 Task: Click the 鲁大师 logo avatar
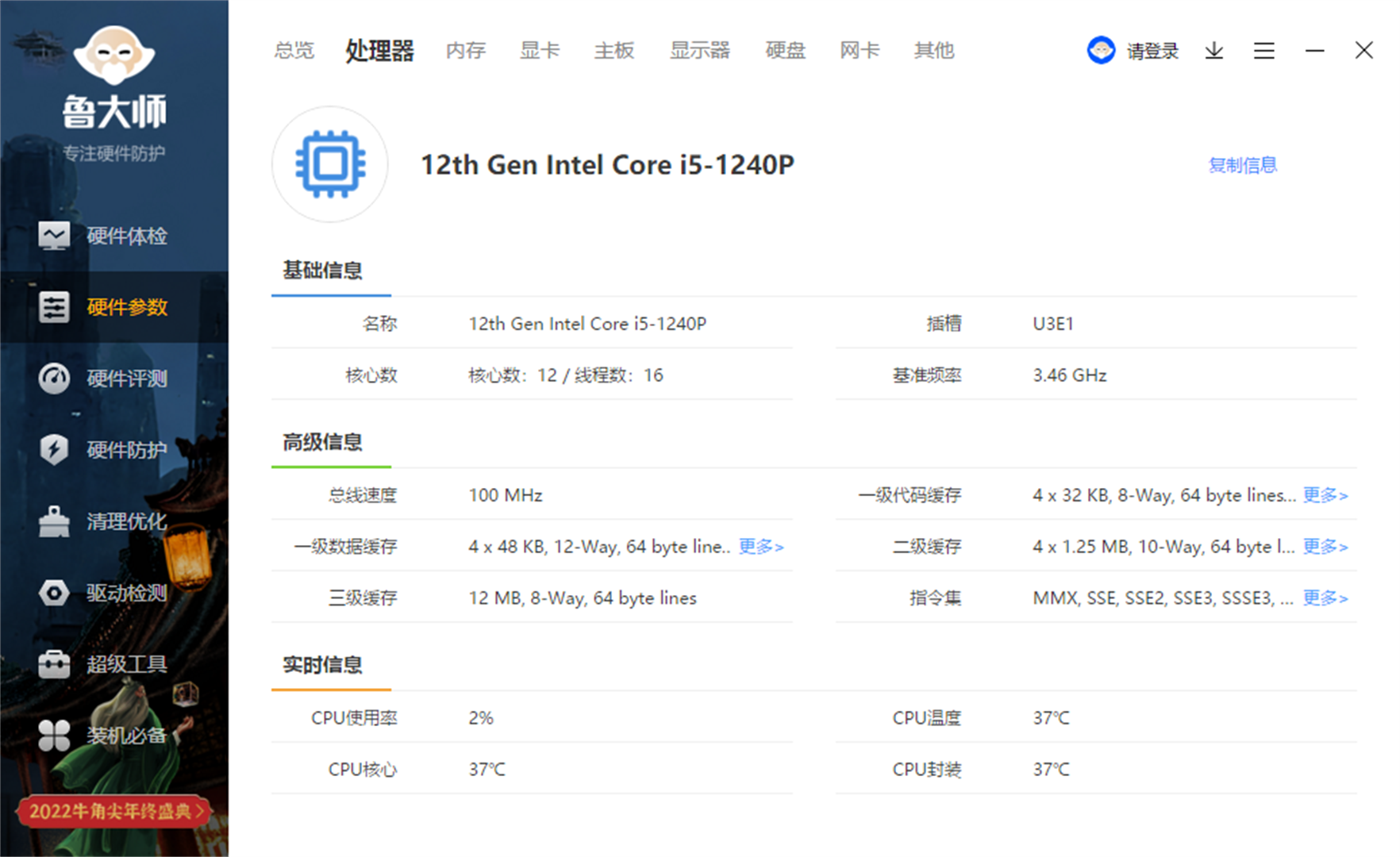(114, 56)
